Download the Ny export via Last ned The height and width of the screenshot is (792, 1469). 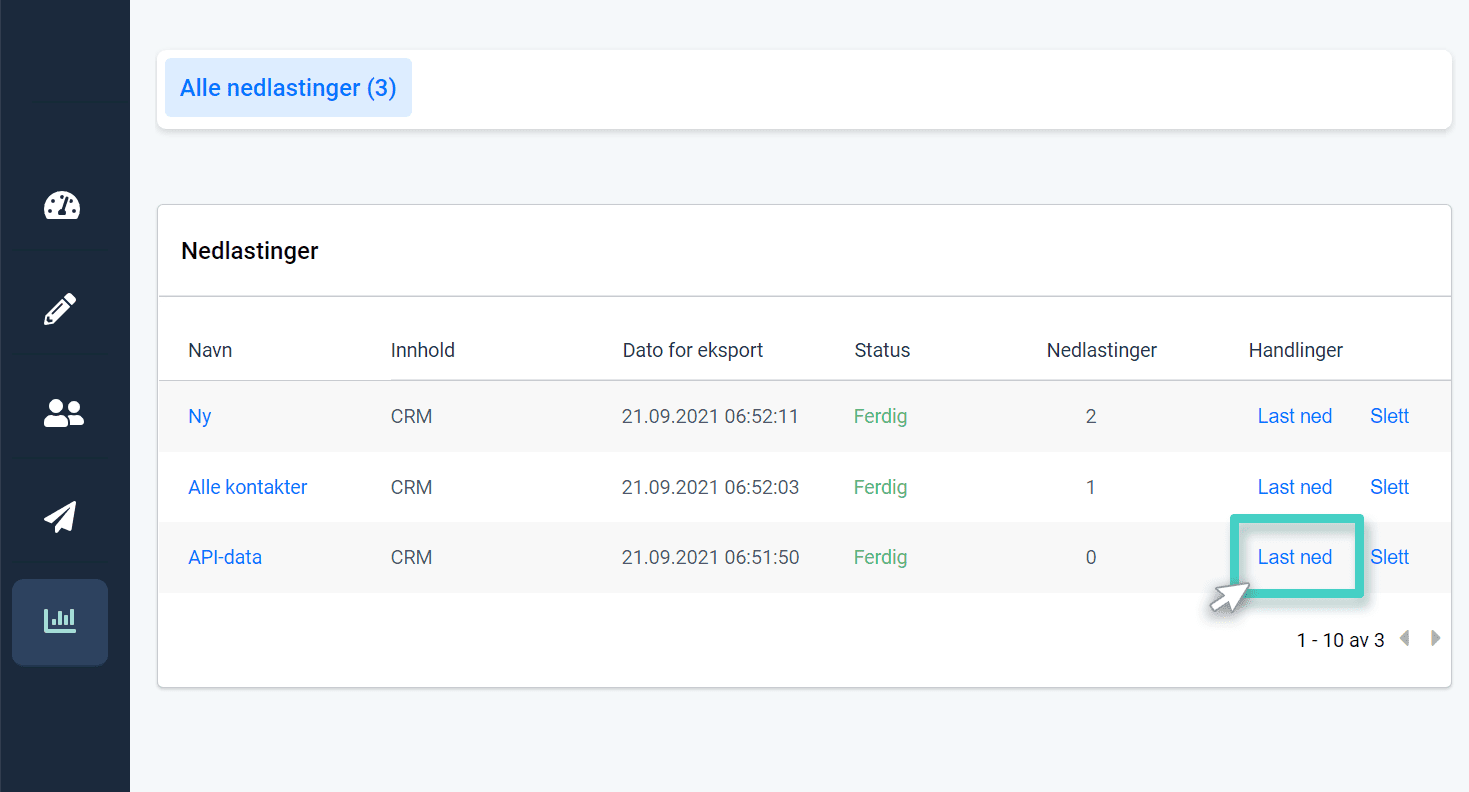coord(1295,416)
